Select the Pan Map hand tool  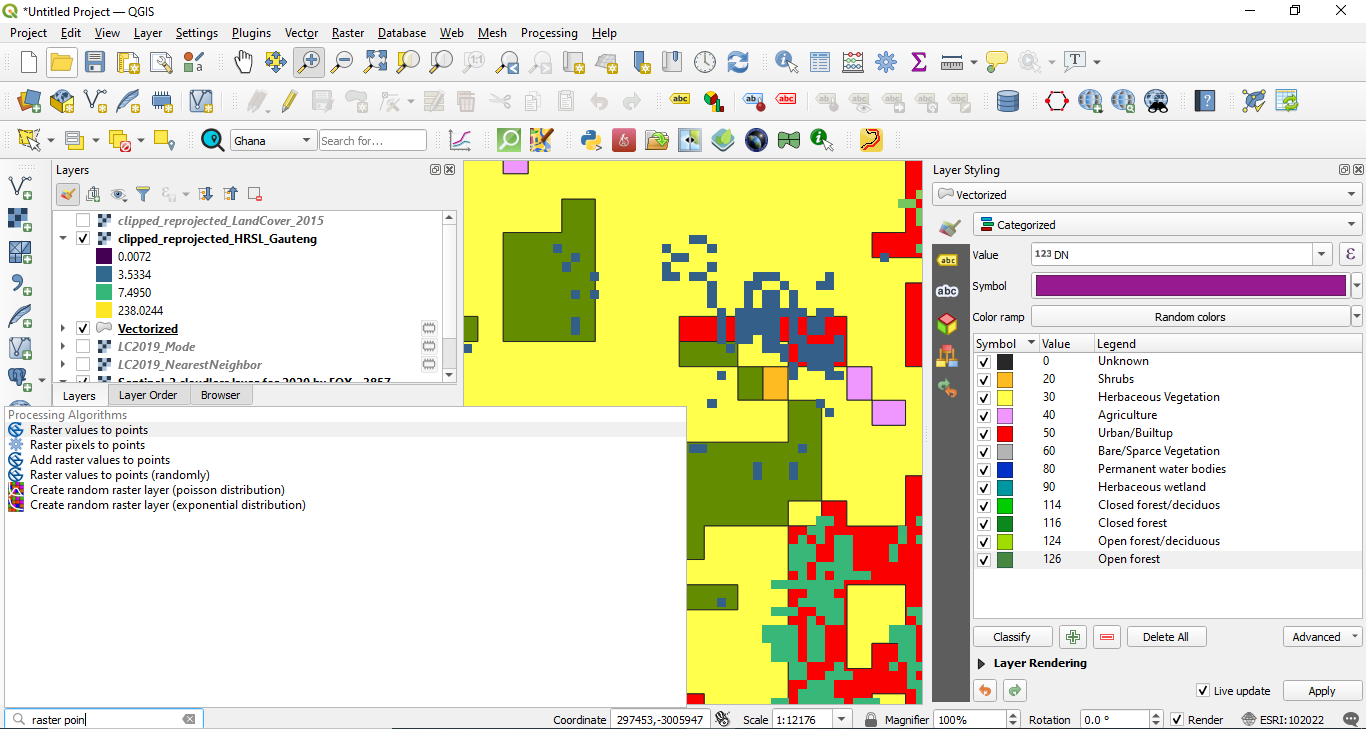[243, 62]
